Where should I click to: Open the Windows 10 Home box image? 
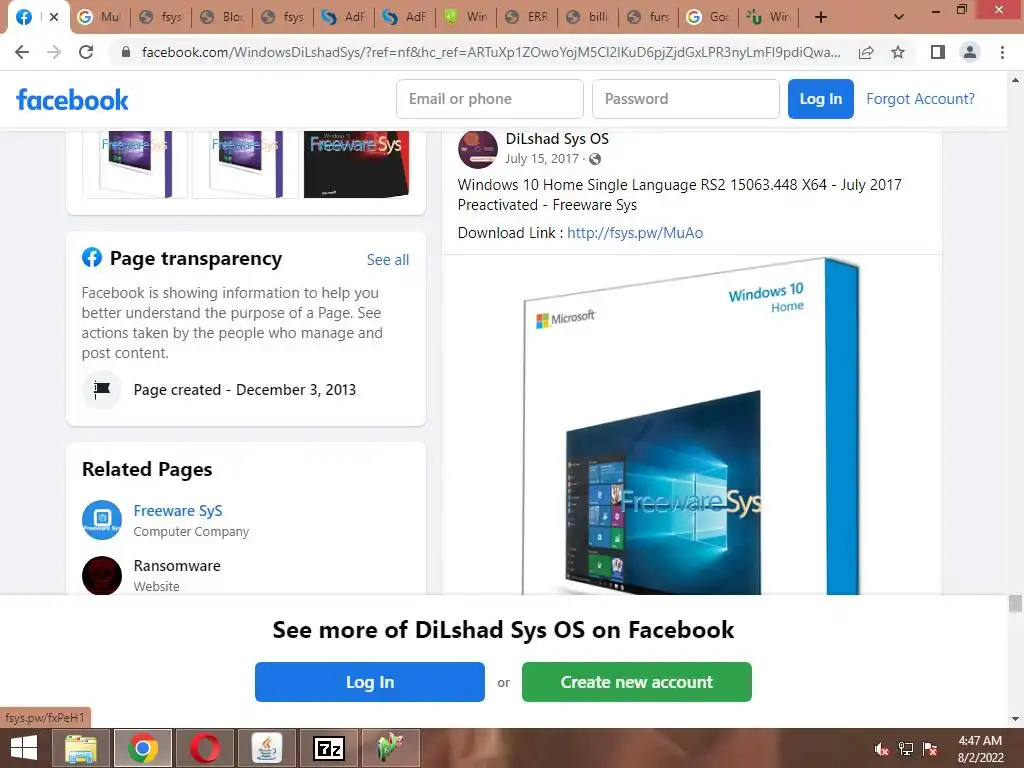692,425
